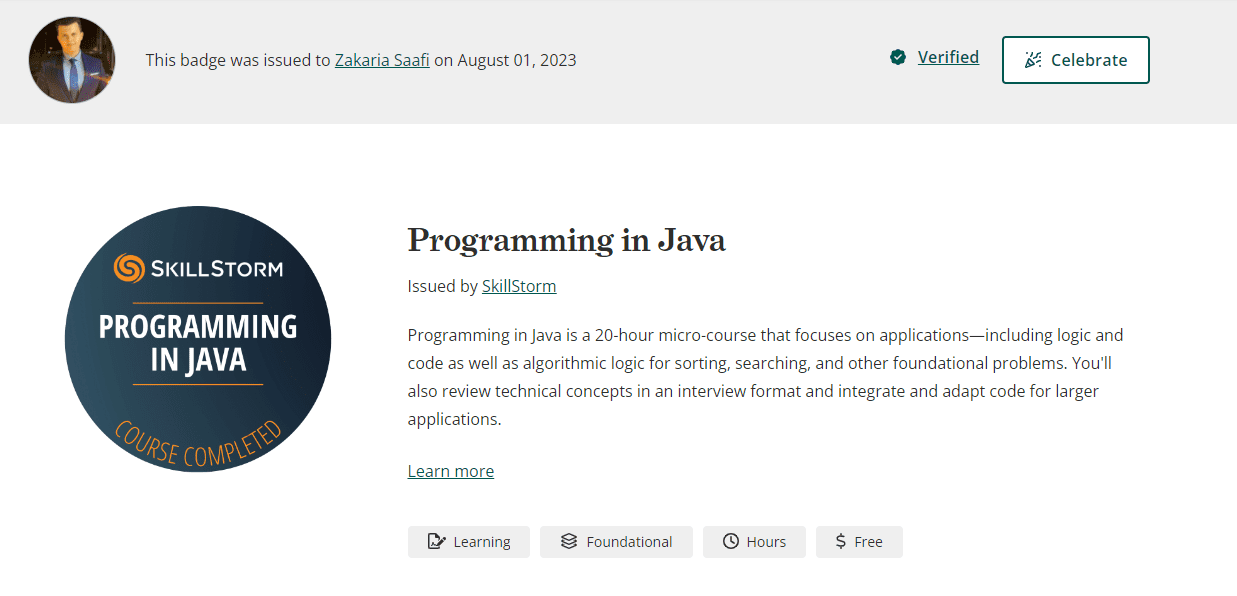The image size is (1237, 596).
Task: Click the party popper icon on Celebrate
Action: [x=1034, y=60]
